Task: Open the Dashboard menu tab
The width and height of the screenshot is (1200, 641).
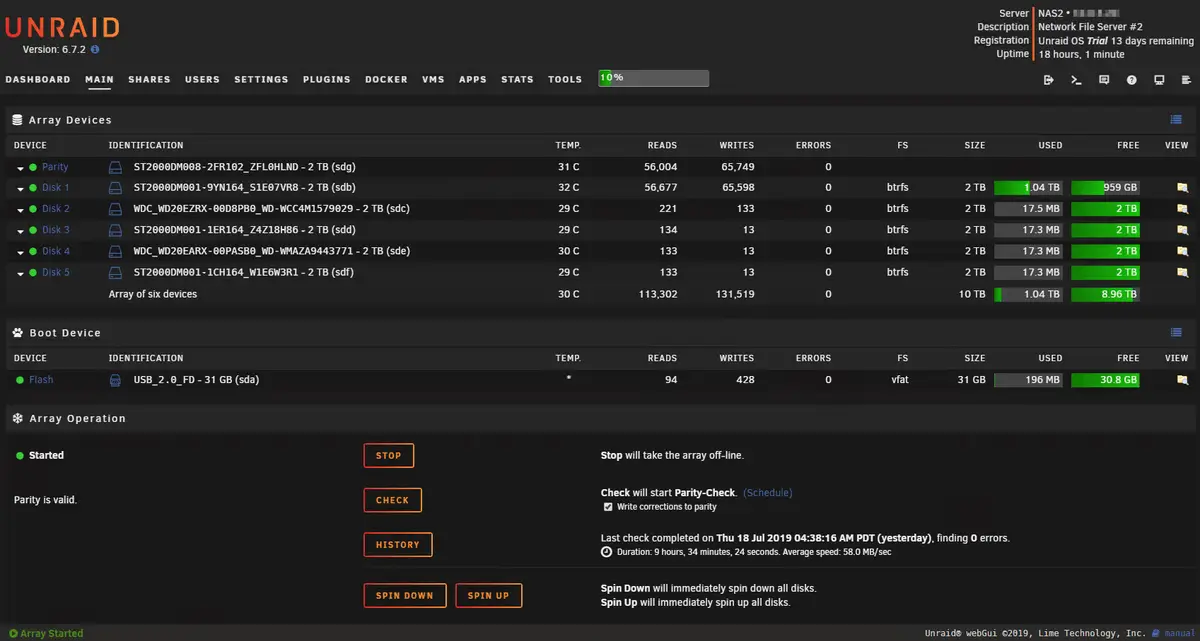Action: pyautogui.click(x=38, y=79)
